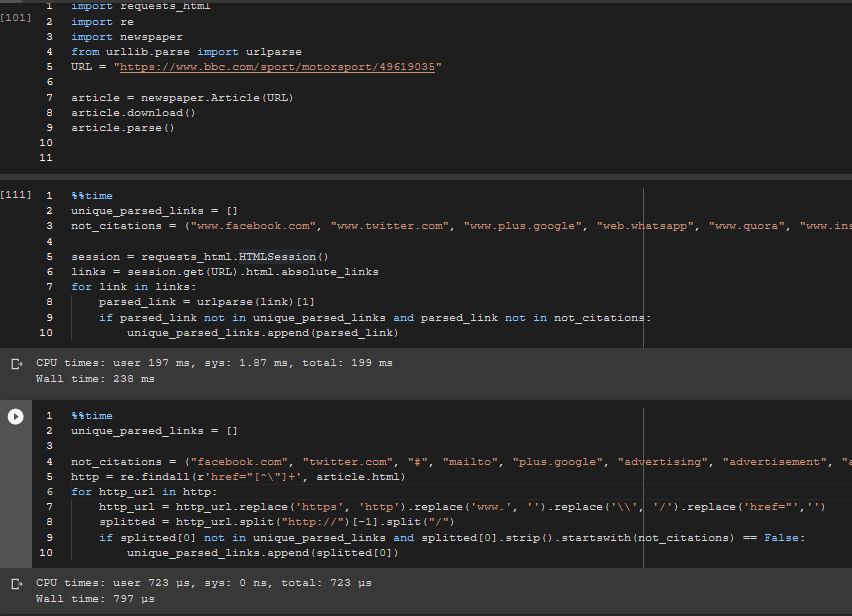Click 'for http_url in http:' line
Screen dimensions: 852x616
pos(144,492)
